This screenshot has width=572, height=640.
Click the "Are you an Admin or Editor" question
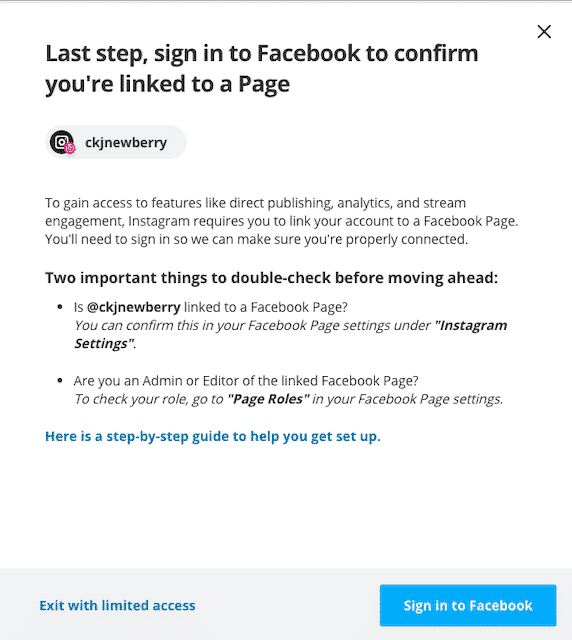(x=246, y=380)
